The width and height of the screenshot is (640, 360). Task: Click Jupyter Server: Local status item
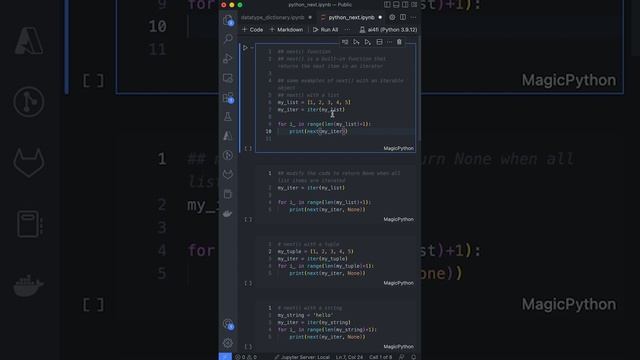click(302, 357)
